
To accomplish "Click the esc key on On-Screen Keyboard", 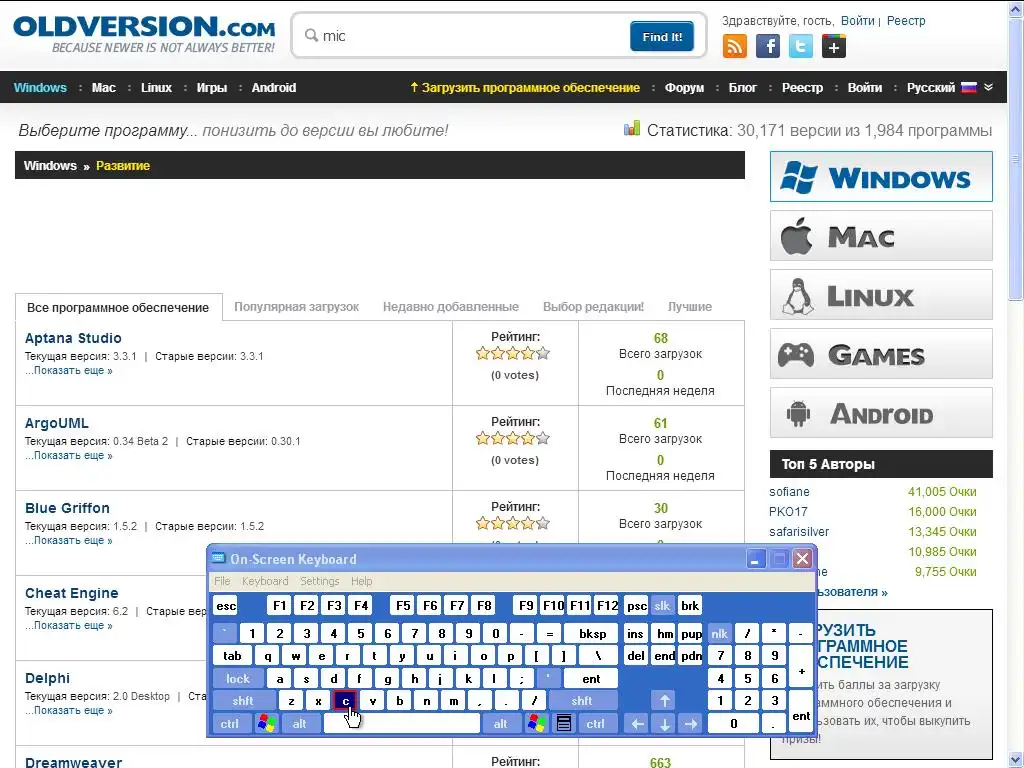I will [x=226, y=606].
